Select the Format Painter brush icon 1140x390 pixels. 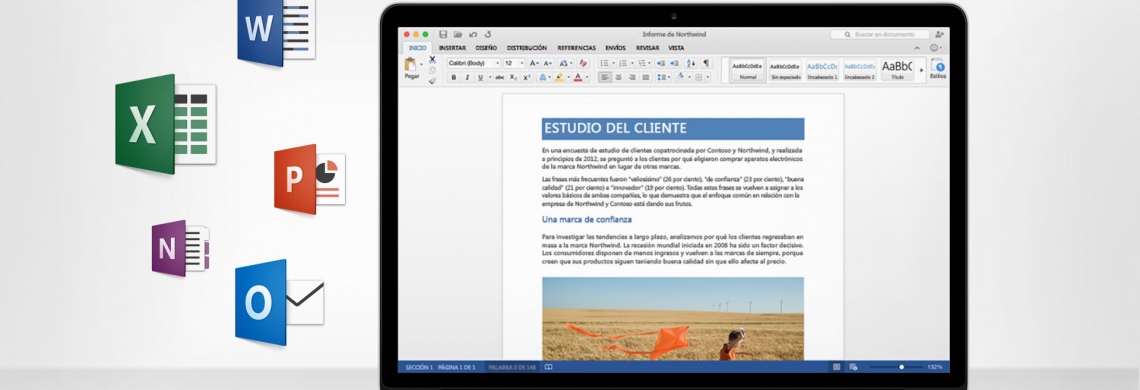click(x=432, y=81)
